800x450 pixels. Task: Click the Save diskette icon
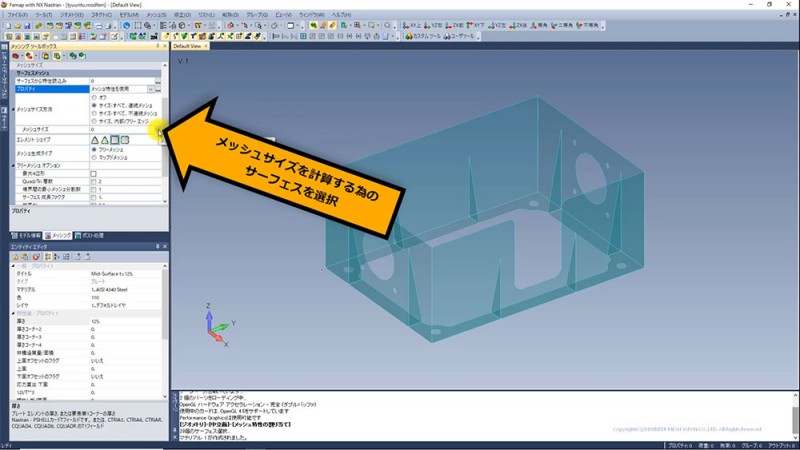(28, 26)
